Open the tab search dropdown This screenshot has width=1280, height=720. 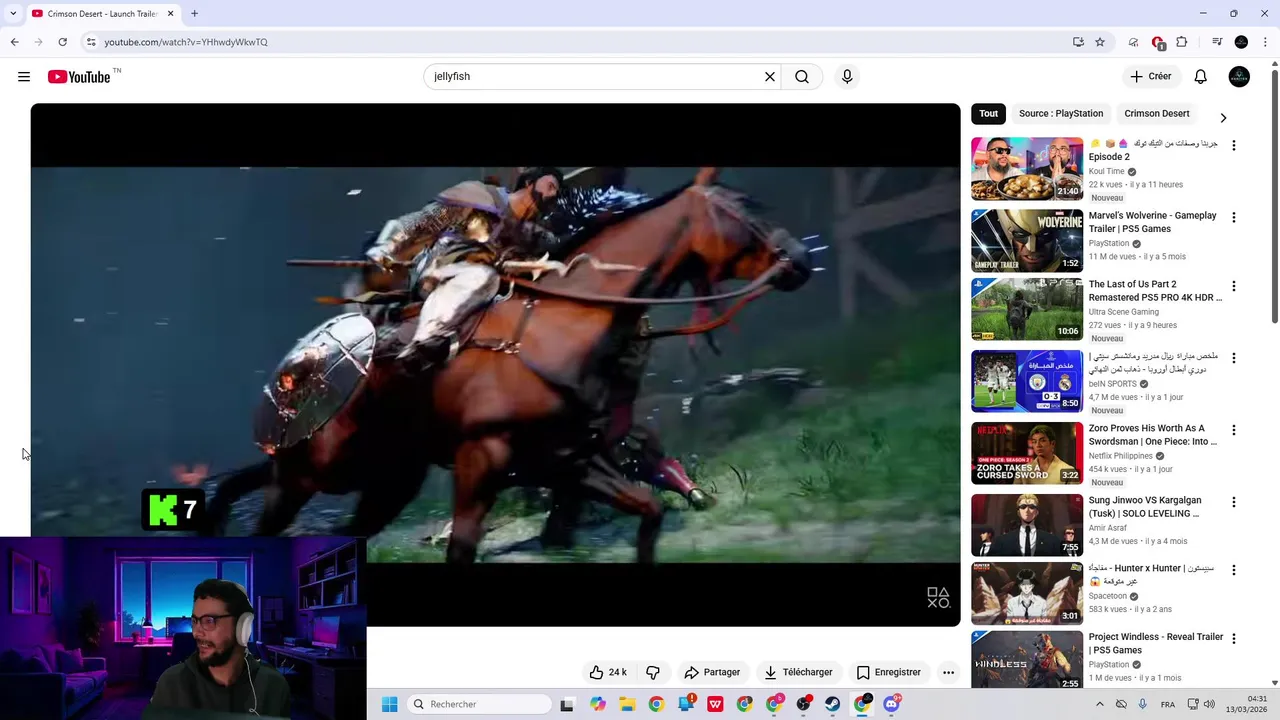[12, 13]
